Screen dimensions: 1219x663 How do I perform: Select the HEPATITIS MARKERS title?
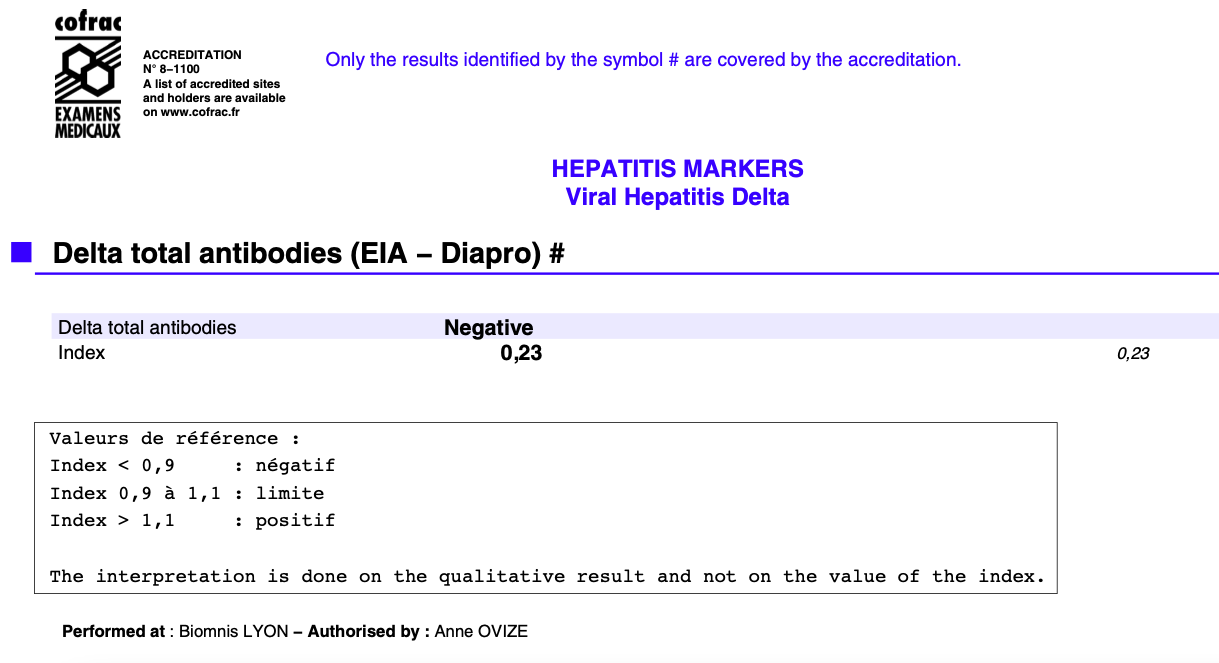coord(677,168)
